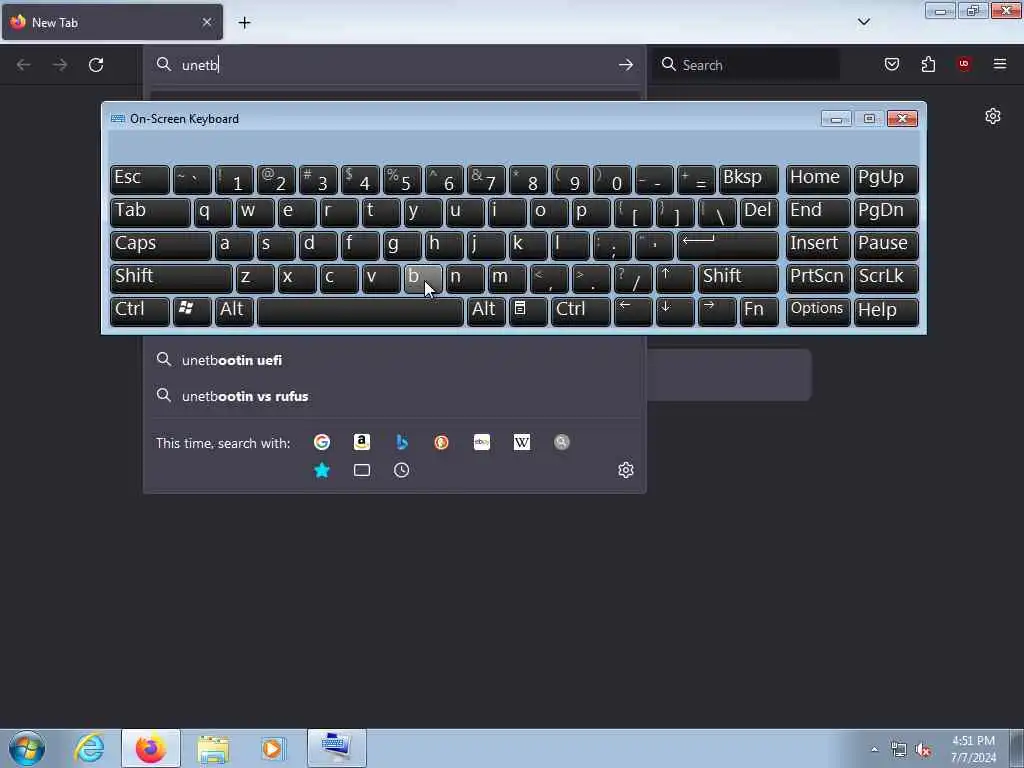Screen dimensions: 1024x768
Task: Open Firefox Extensions menu
Action: pos(928,64)
